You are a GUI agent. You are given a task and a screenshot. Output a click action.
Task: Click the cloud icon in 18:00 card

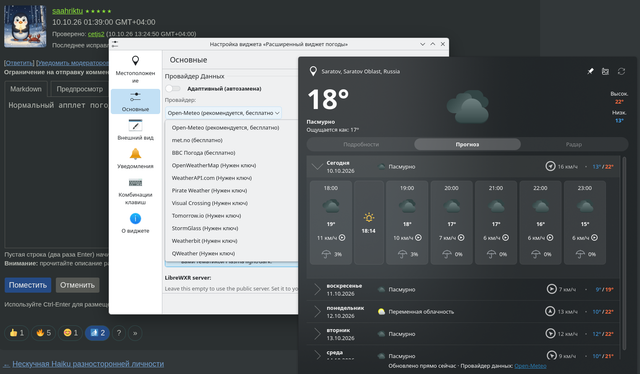coord(331,206)
